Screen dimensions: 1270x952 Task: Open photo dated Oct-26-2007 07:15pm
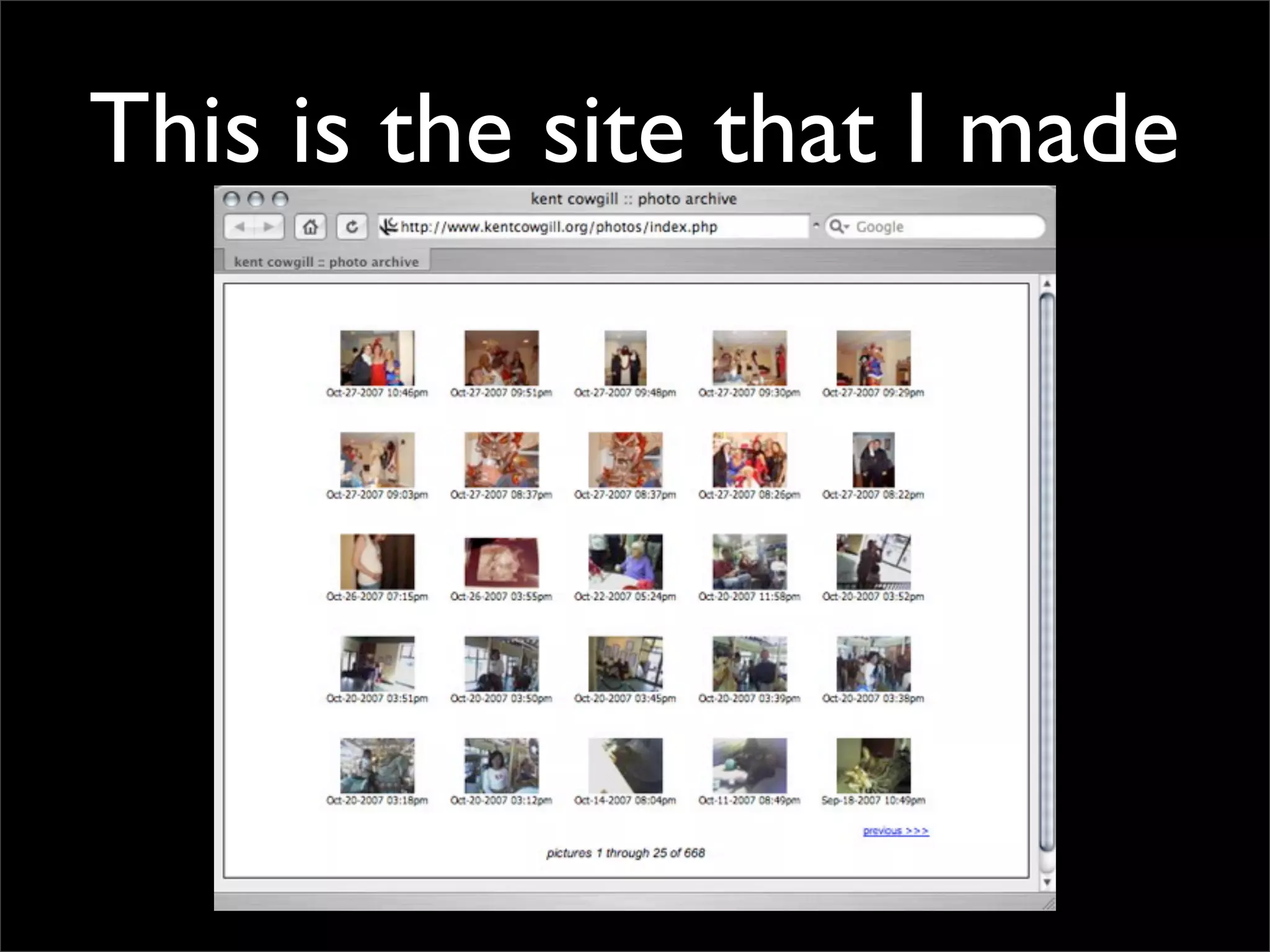[x=377, y=562]
